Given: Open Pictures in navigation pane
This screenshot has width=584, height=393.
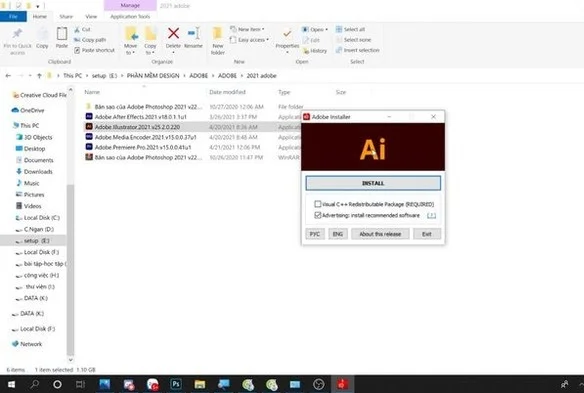Looking at the screenshot, I should 30,194.
